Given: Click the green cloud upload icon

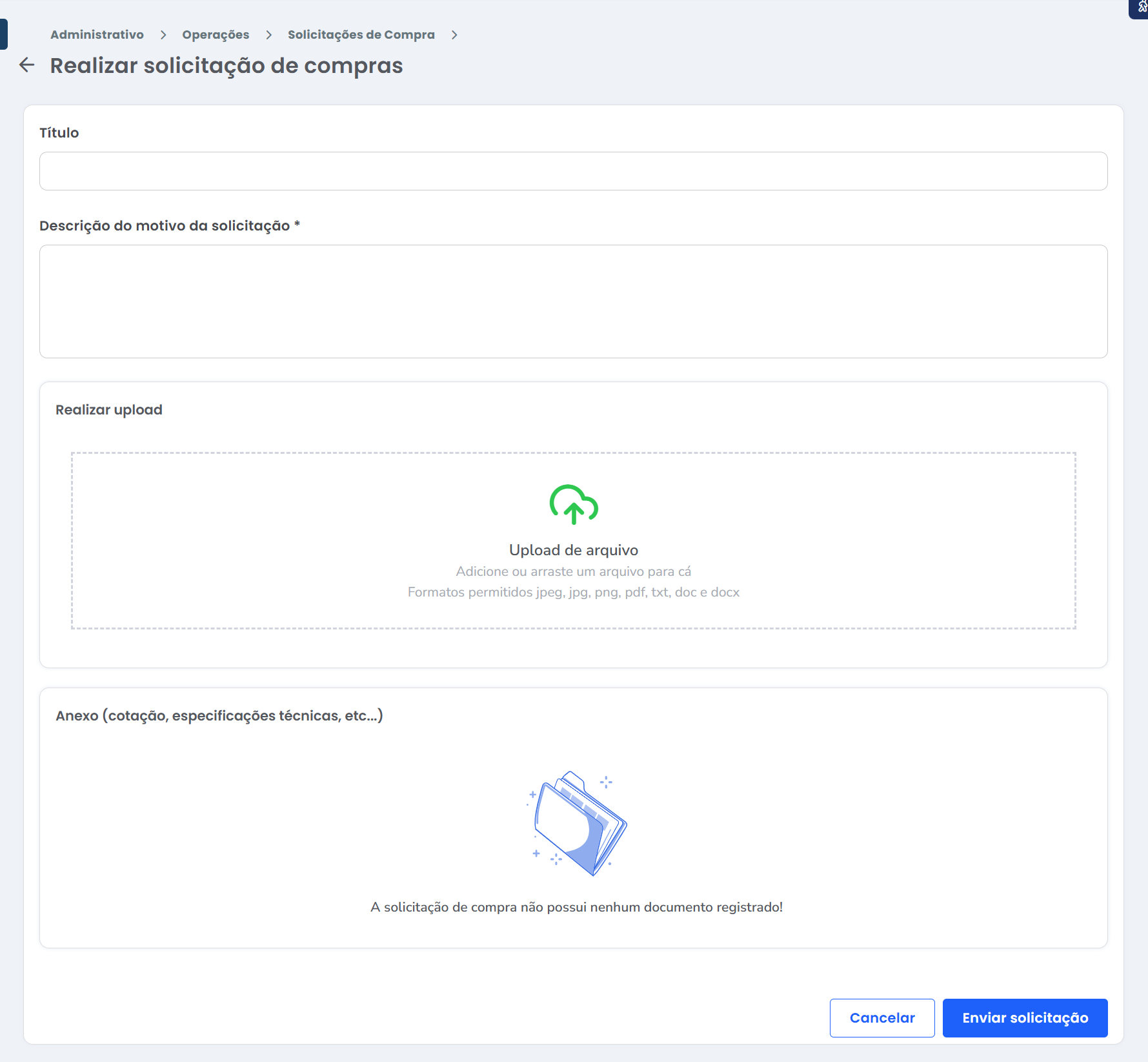Looking at the screenshot, I should 573,504.
